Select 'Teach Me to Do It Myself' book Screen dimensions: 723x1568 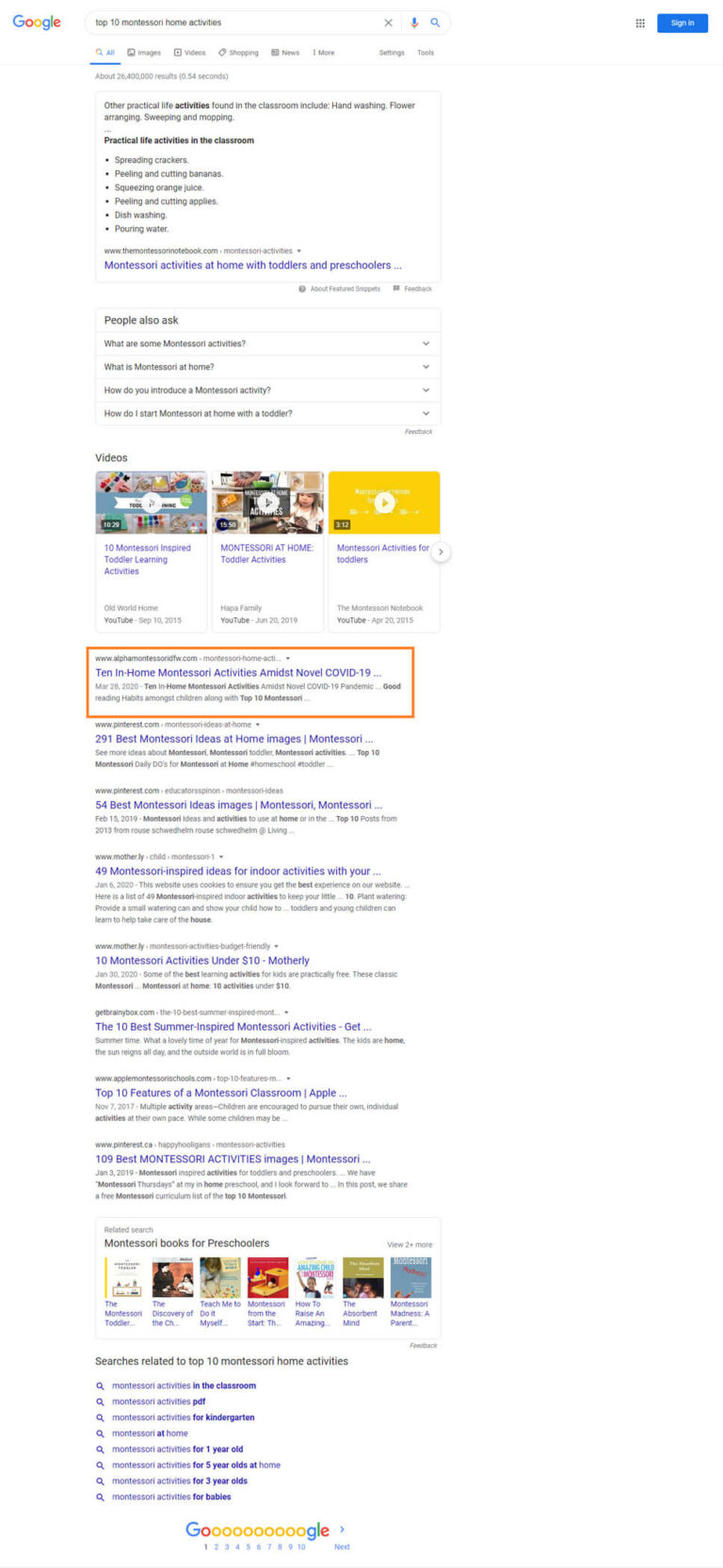click(x=220, y=1278)
